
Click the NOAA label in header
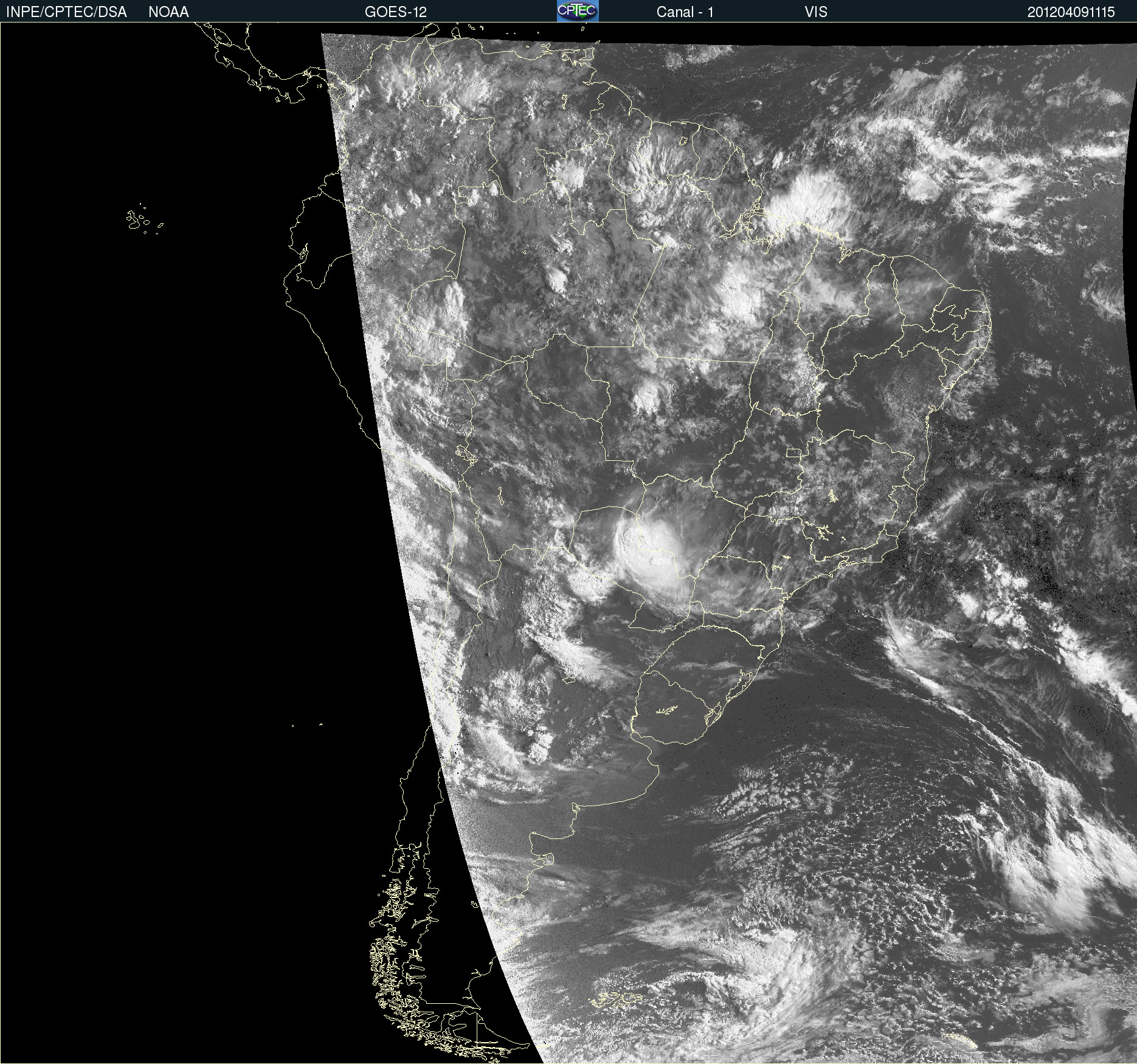click(x=168, y=12)
